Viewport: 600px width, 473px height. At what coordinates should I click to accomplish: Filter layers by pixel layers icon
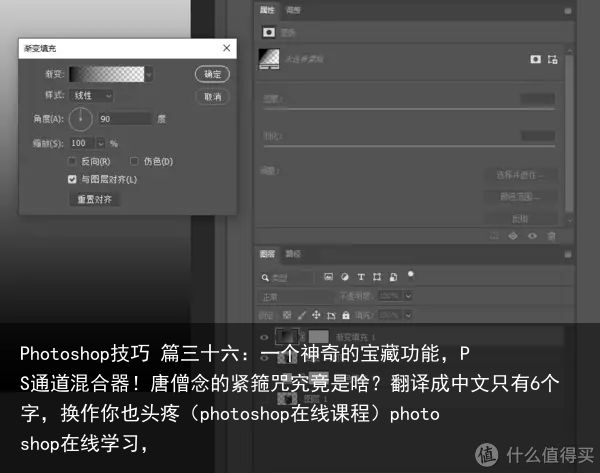point(328,277)
